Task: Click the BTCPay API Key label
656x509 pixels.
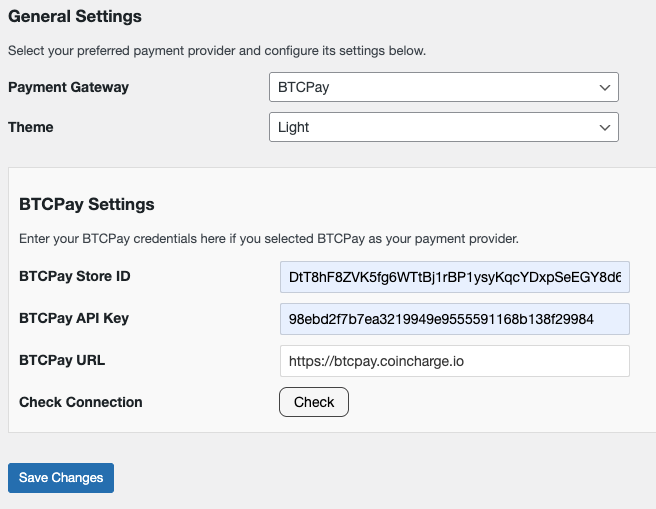Action: (74, 318)
